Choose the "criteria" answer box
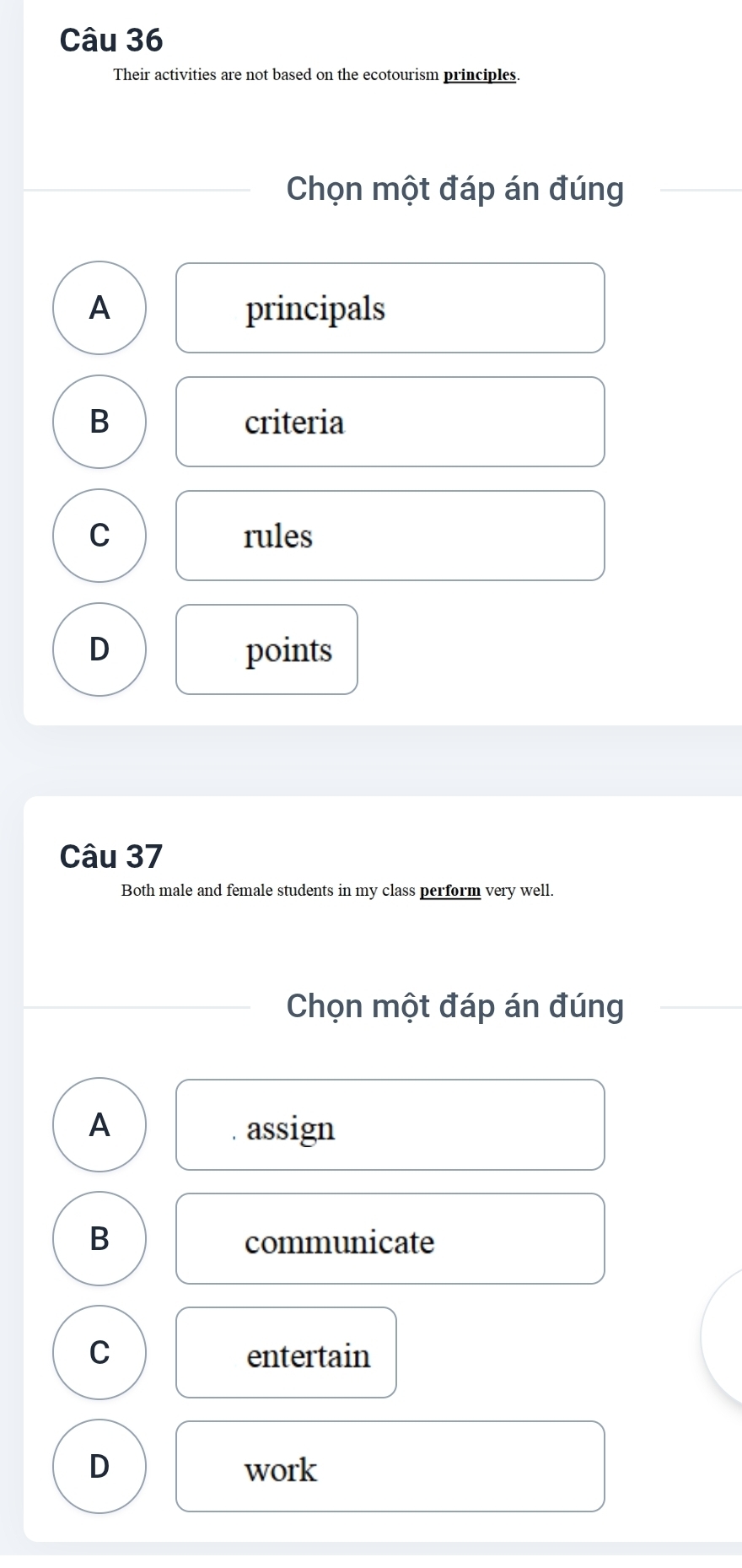 point(390,422)
